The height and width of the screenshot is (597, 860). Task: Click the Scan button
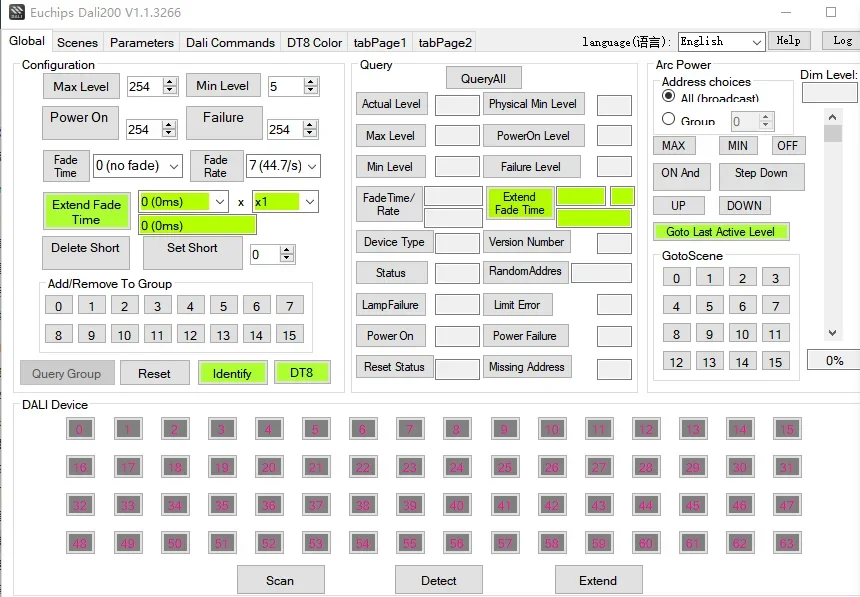coord(280,580)
